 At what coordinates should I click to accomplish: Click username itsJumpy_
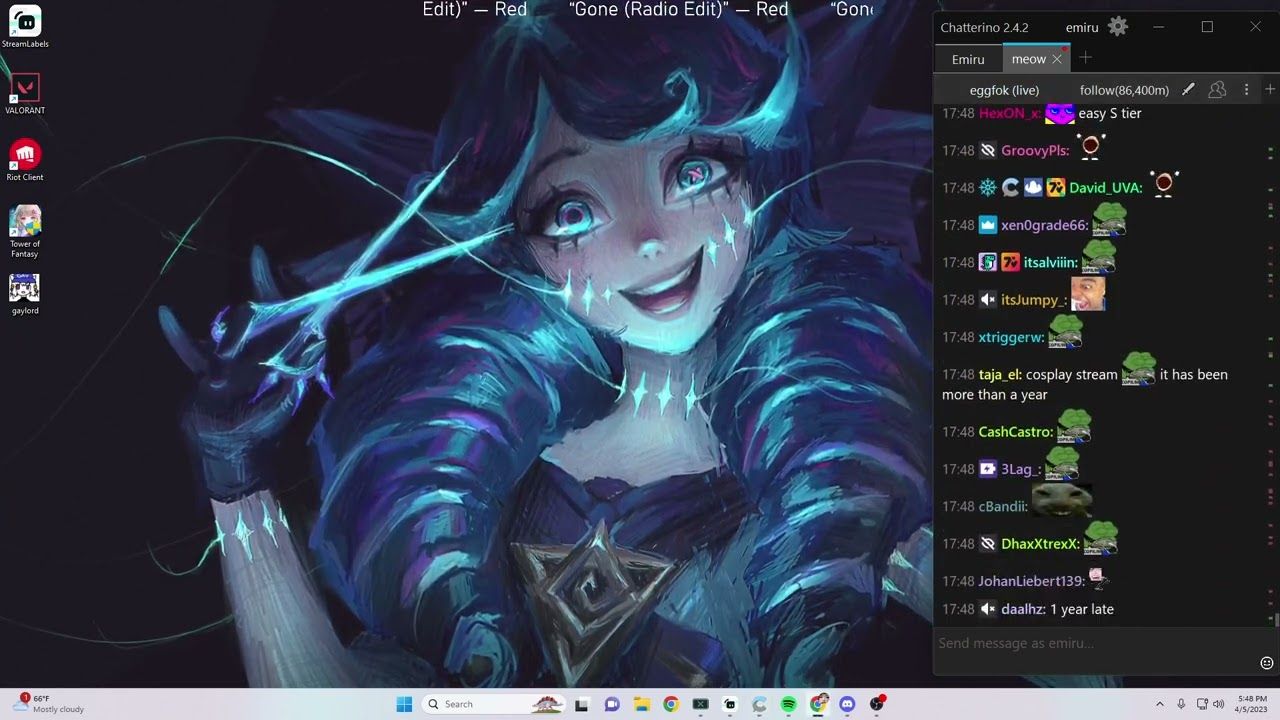1034,299
